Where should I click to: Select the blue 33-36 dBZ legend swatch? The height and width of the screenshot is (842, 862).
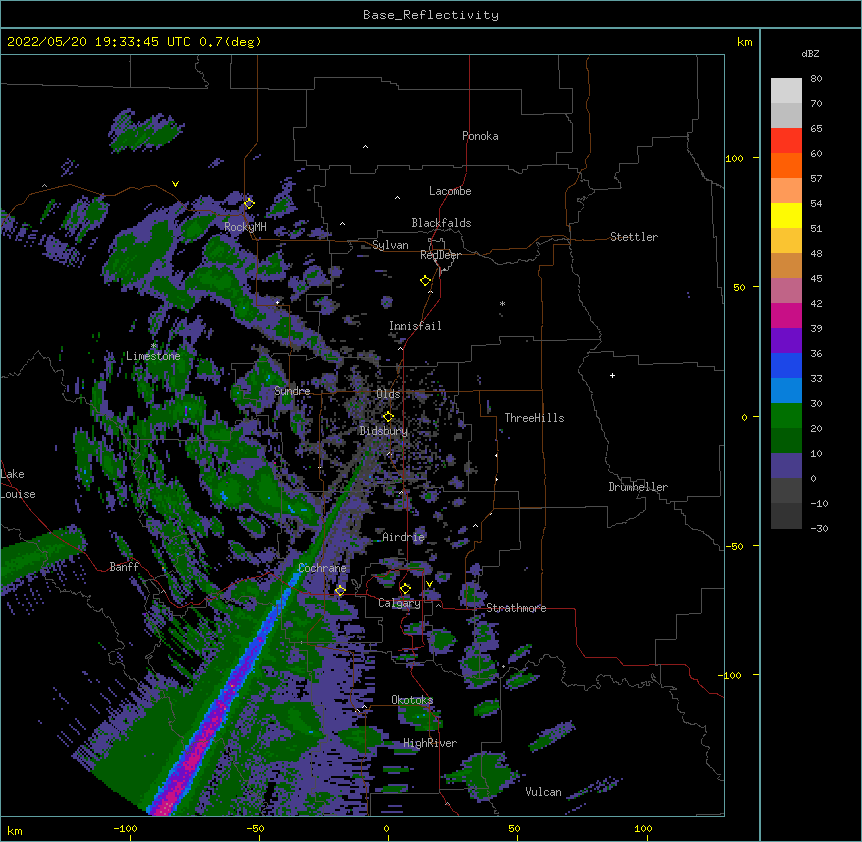coord(786,365)
